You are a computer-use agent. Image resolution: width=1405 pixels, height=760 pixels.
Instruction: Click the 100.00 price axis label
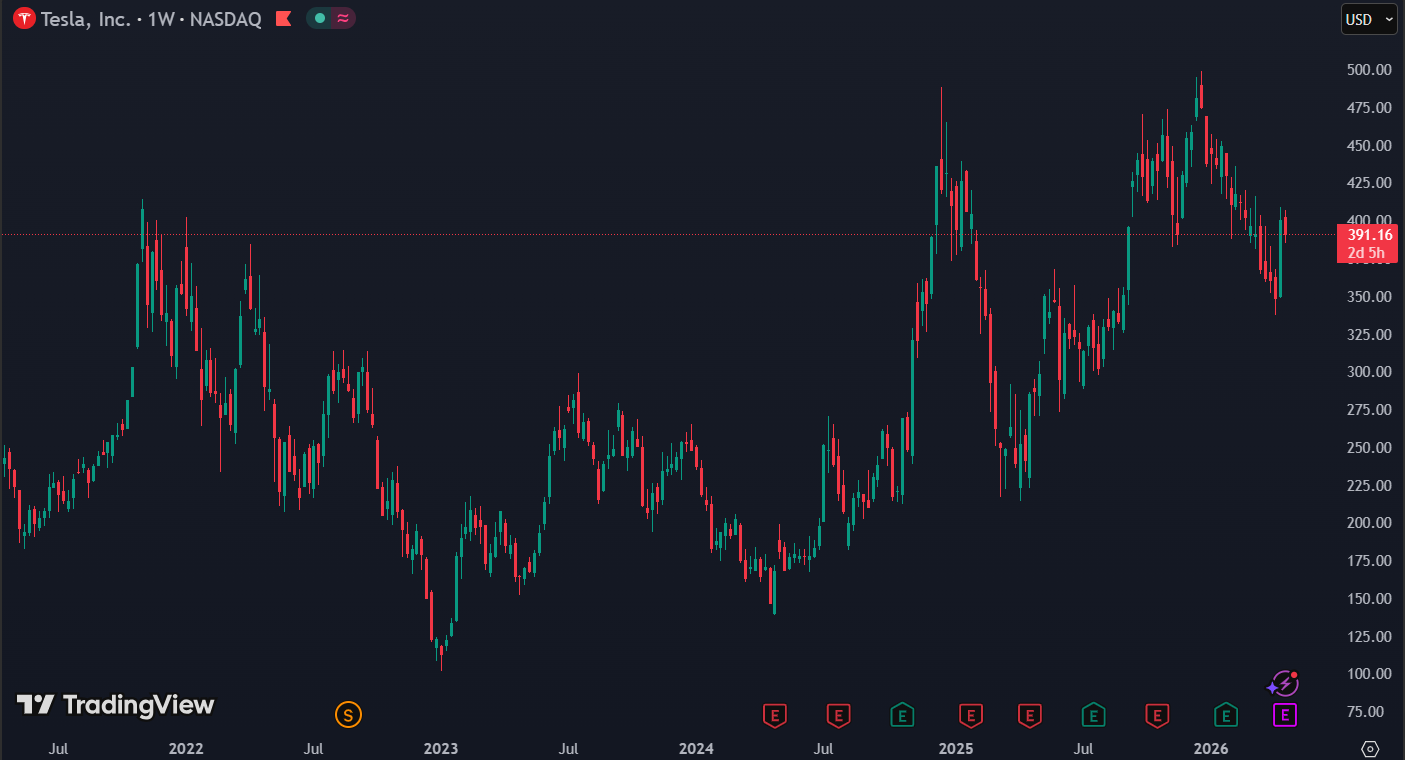(1369, 674)
